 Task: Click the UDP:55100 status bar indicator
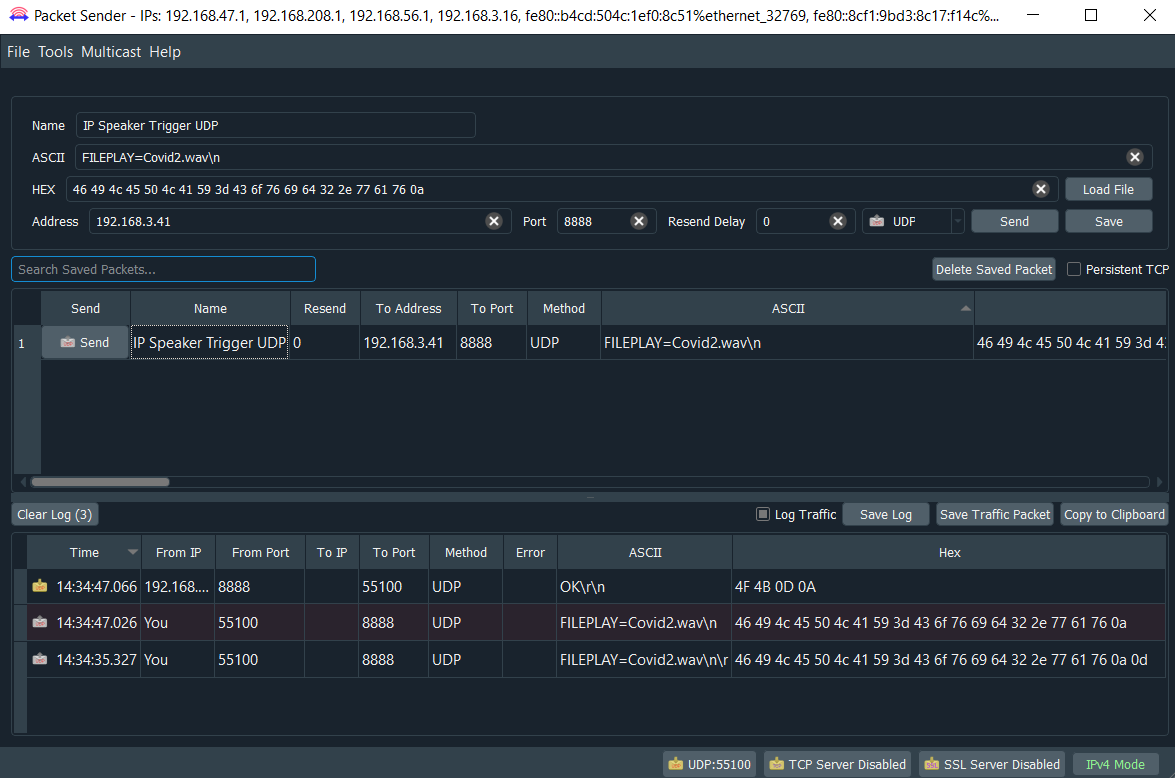709,764
